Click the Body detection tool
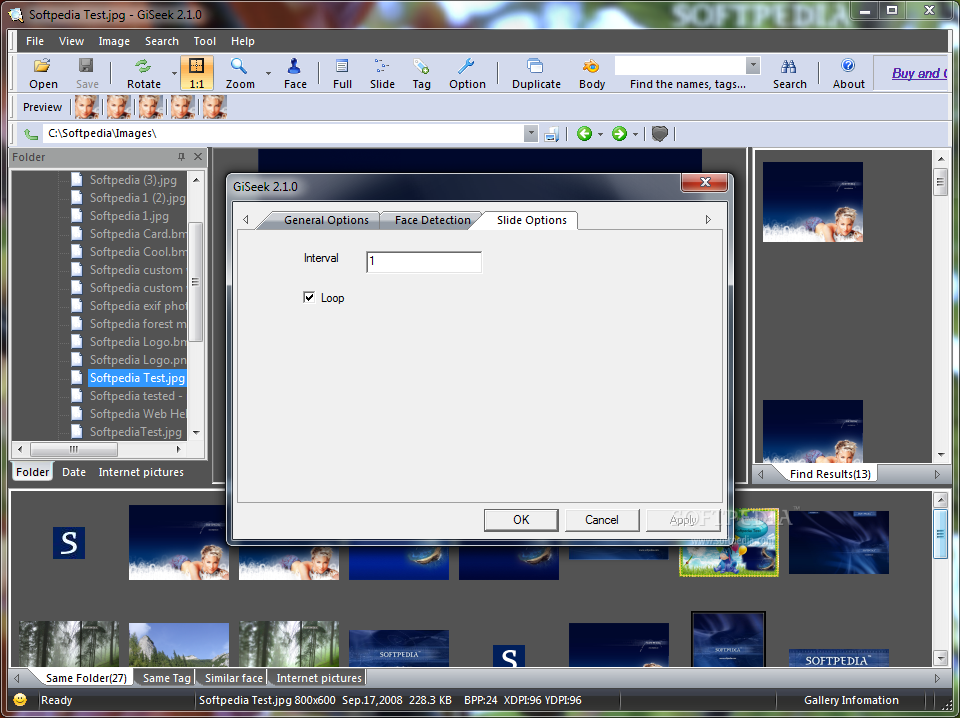The width and height of the screenshot is (960, 718). (x=592, y=73)
